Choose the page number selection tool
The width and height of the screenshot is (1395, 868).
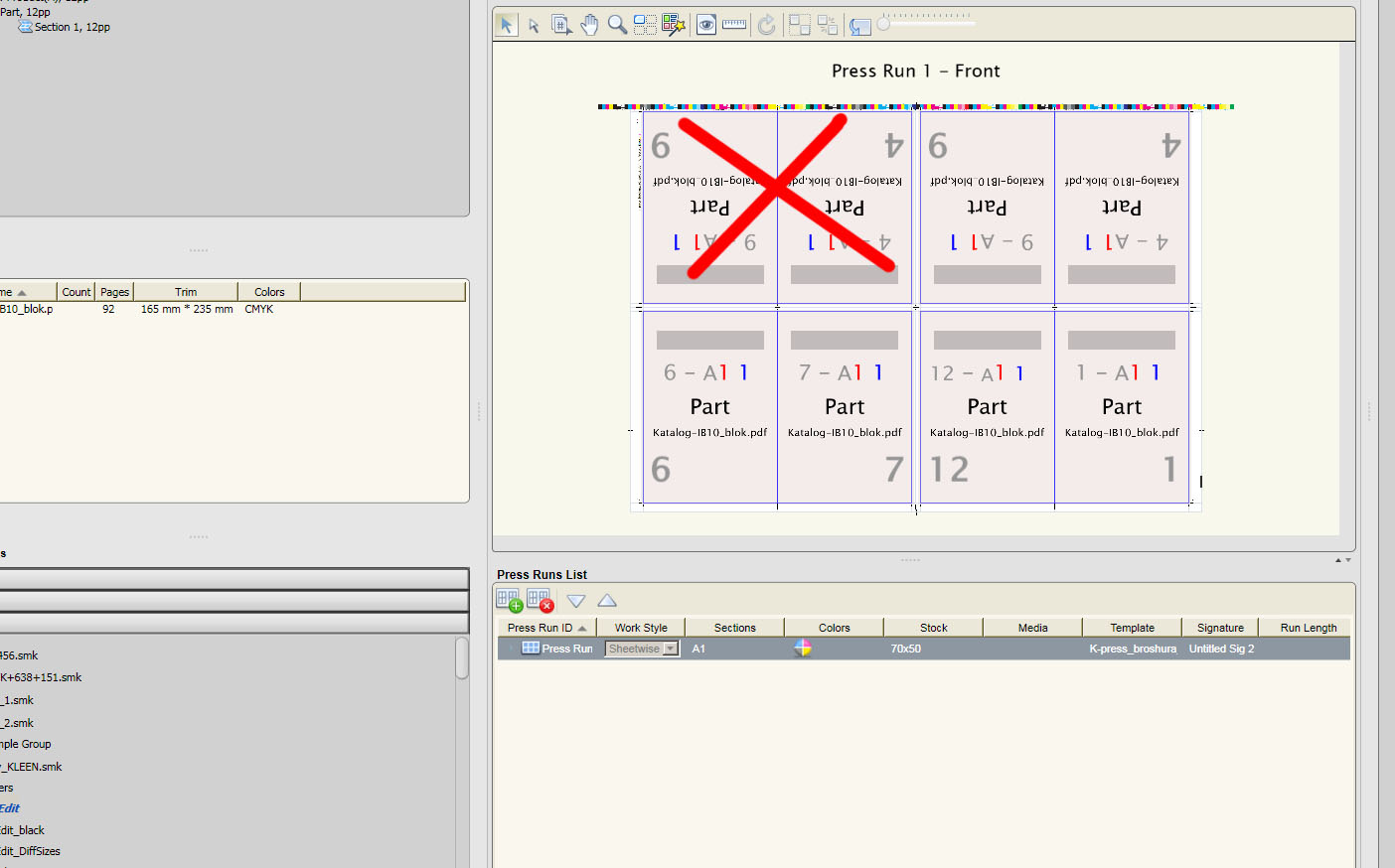[561, 25]
